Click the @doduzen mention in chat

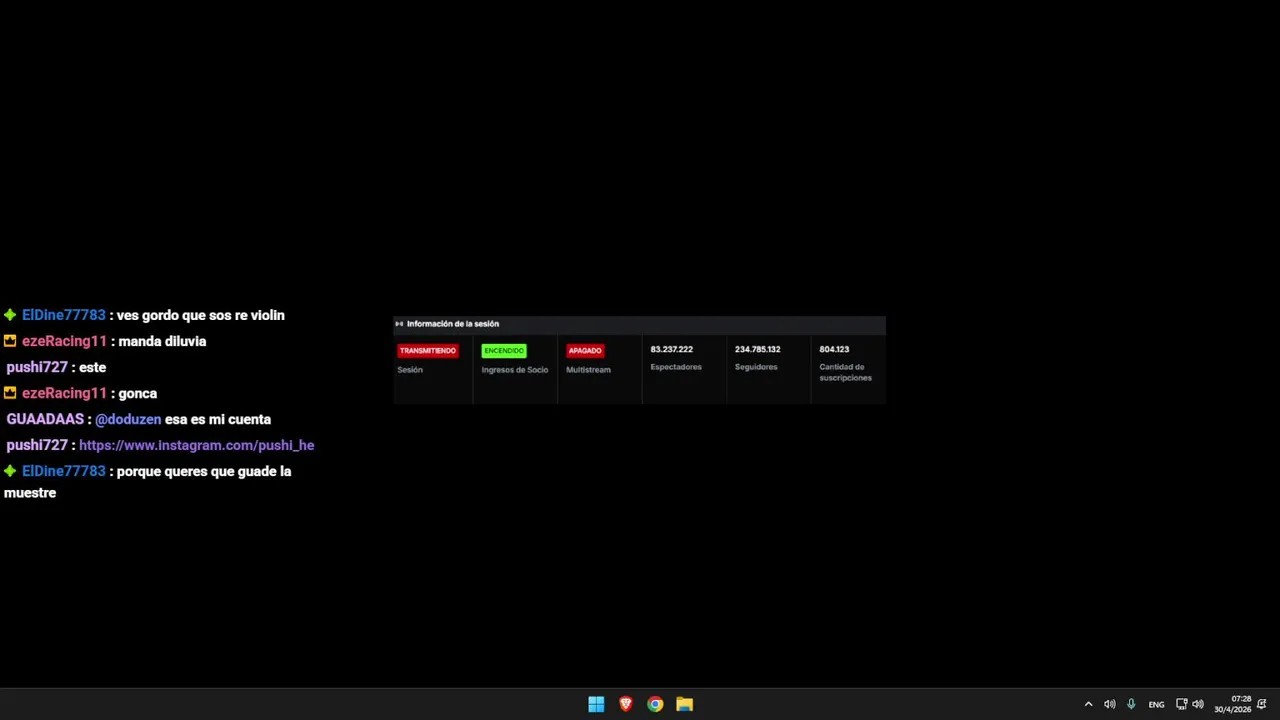click(128, 419)
